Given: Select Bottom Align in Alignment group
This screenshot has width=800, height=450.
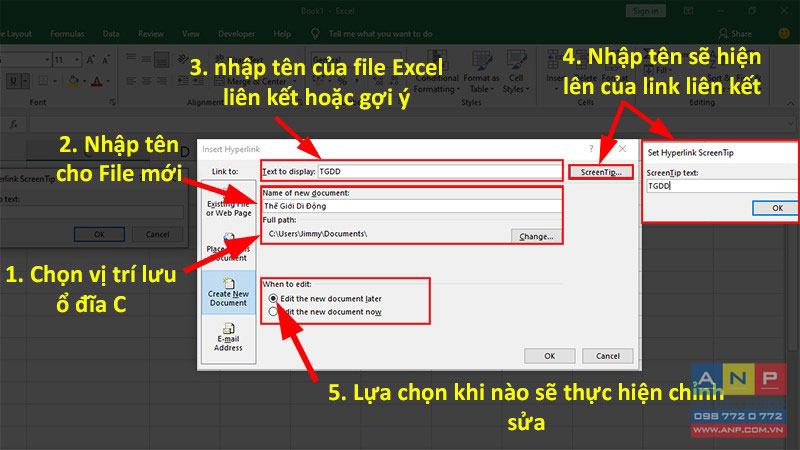Looking at the screenshot, I should point(161,60).
